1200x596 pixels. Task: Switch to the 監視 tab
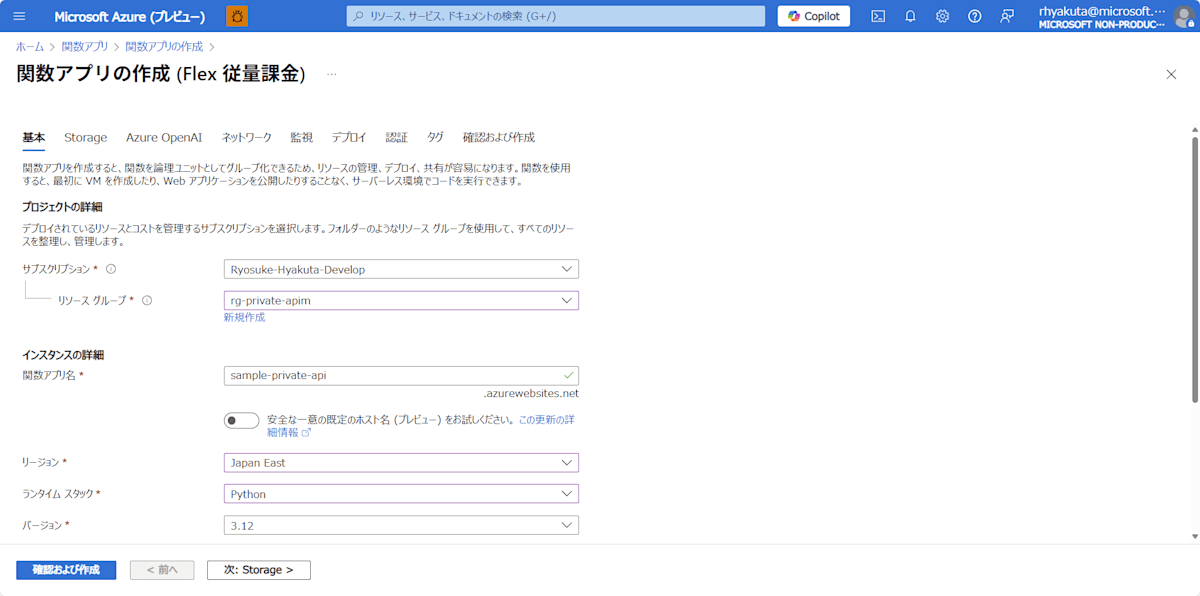301,137
